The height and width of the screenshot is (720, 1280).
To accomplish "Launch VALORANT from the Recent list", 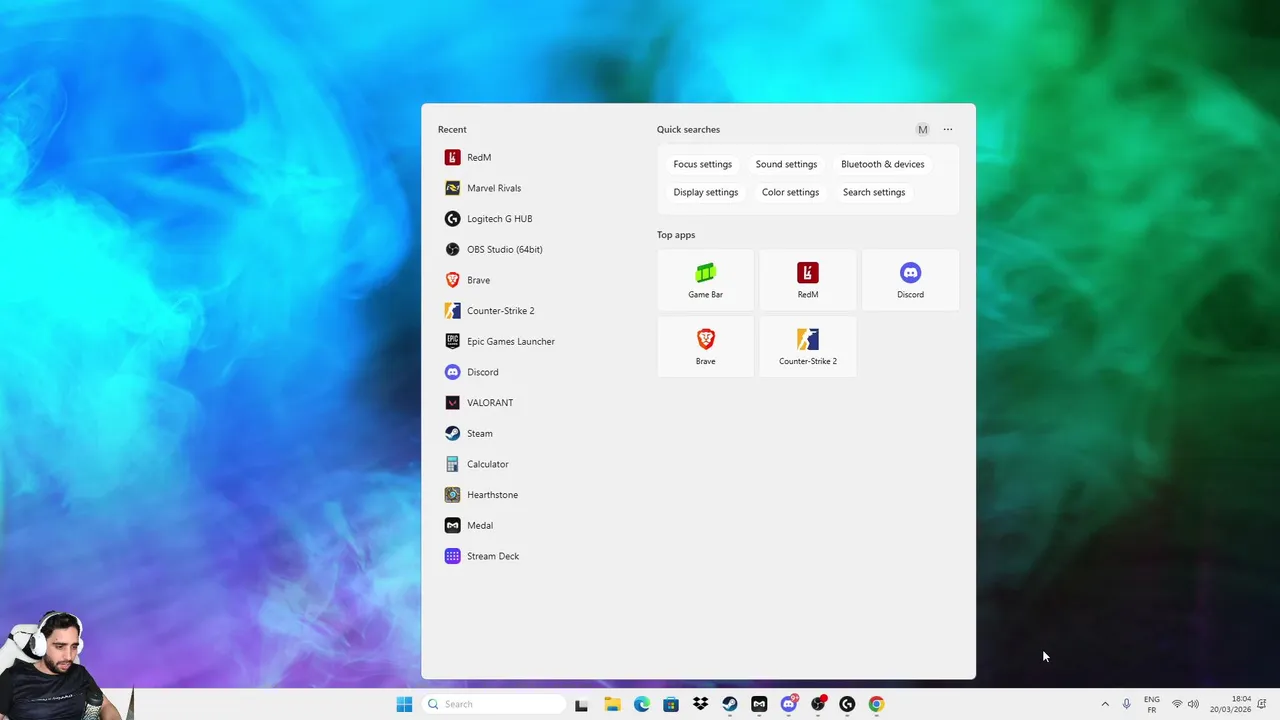I will [540, 403].
